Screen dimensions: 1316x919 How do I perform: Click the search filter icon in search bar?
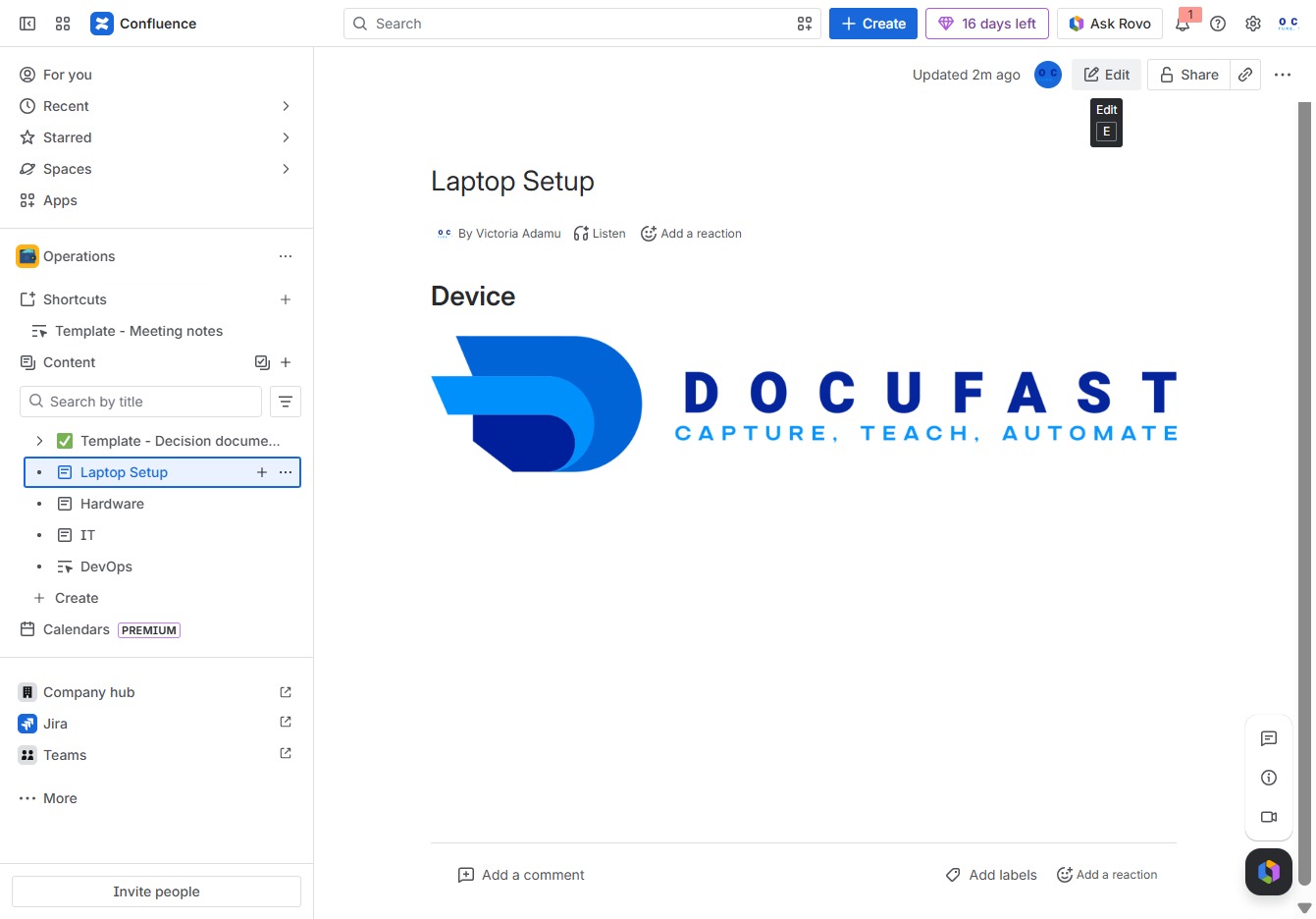[x=805, y=24]
